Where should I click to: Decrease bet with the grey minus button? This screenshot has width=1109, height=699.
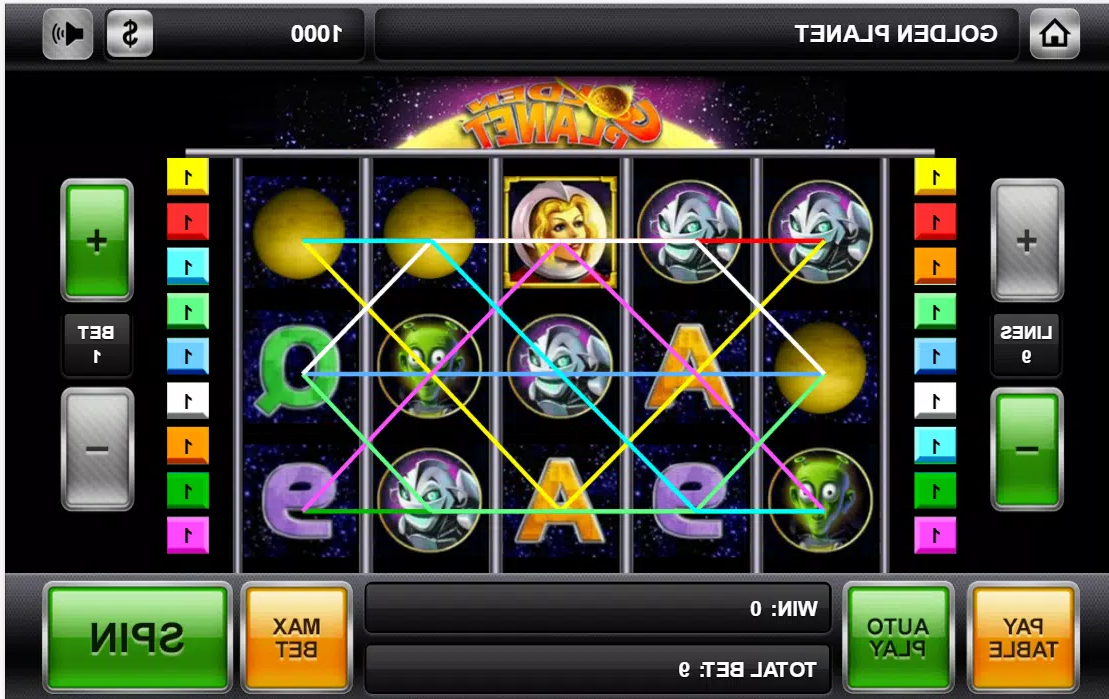[x=97, y=449]
